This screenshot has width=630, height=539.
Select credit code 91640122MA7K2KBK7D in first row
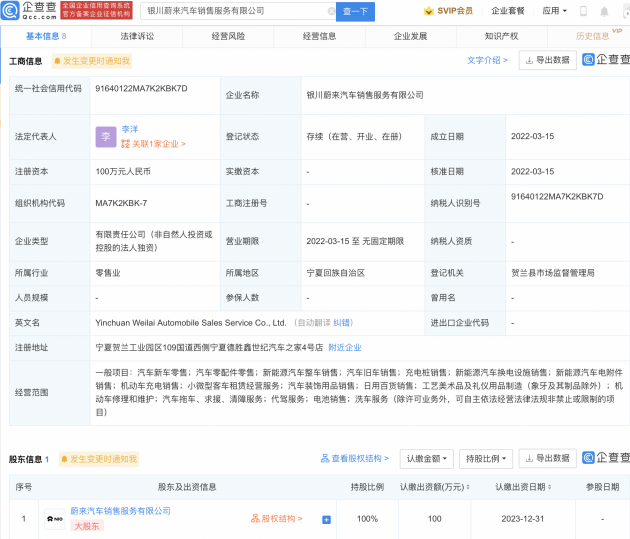141,89
